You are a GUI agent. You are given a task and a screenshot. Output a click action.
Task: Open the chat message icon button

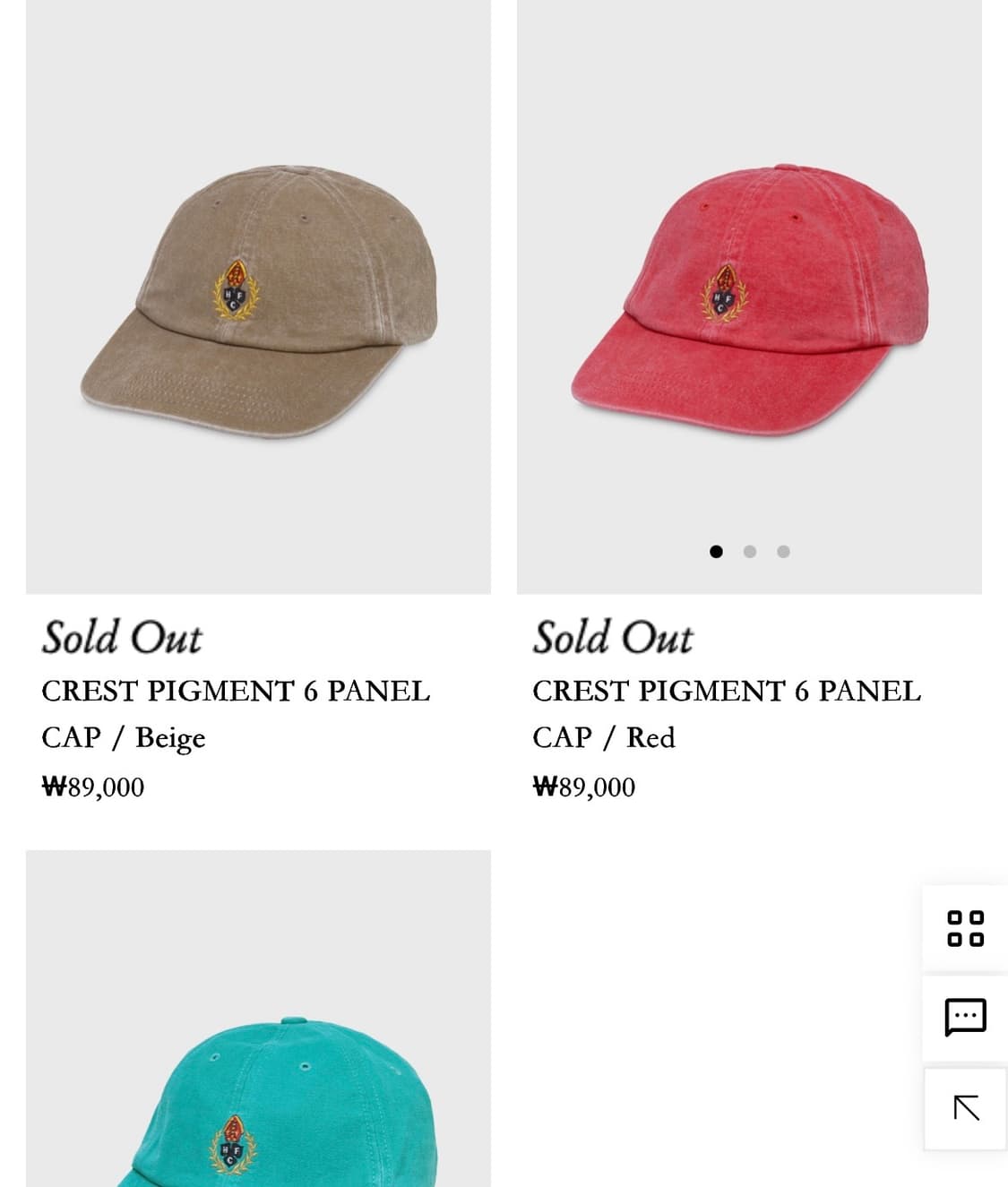(965, 1018)
